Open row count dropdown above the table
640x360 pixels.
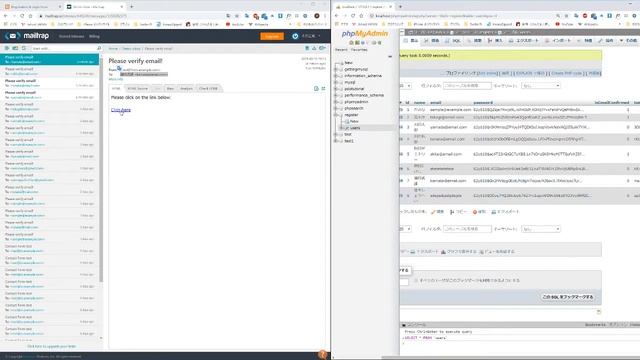click(405, 86)
